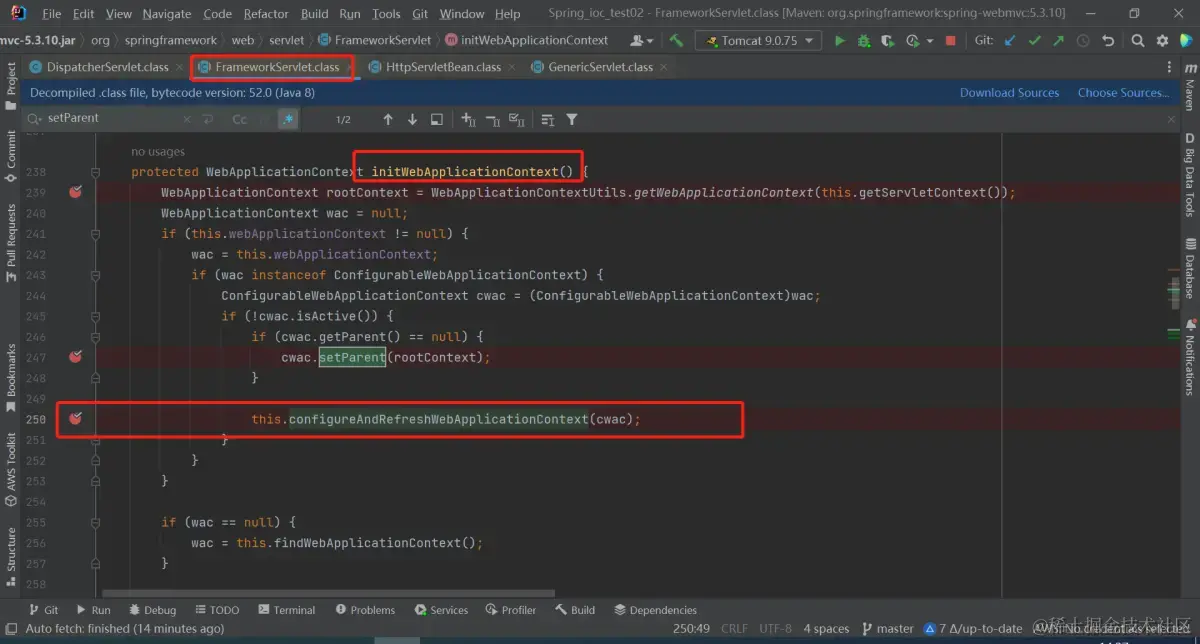
Task: Open the Navigate menu
Action: pos(166,14)
